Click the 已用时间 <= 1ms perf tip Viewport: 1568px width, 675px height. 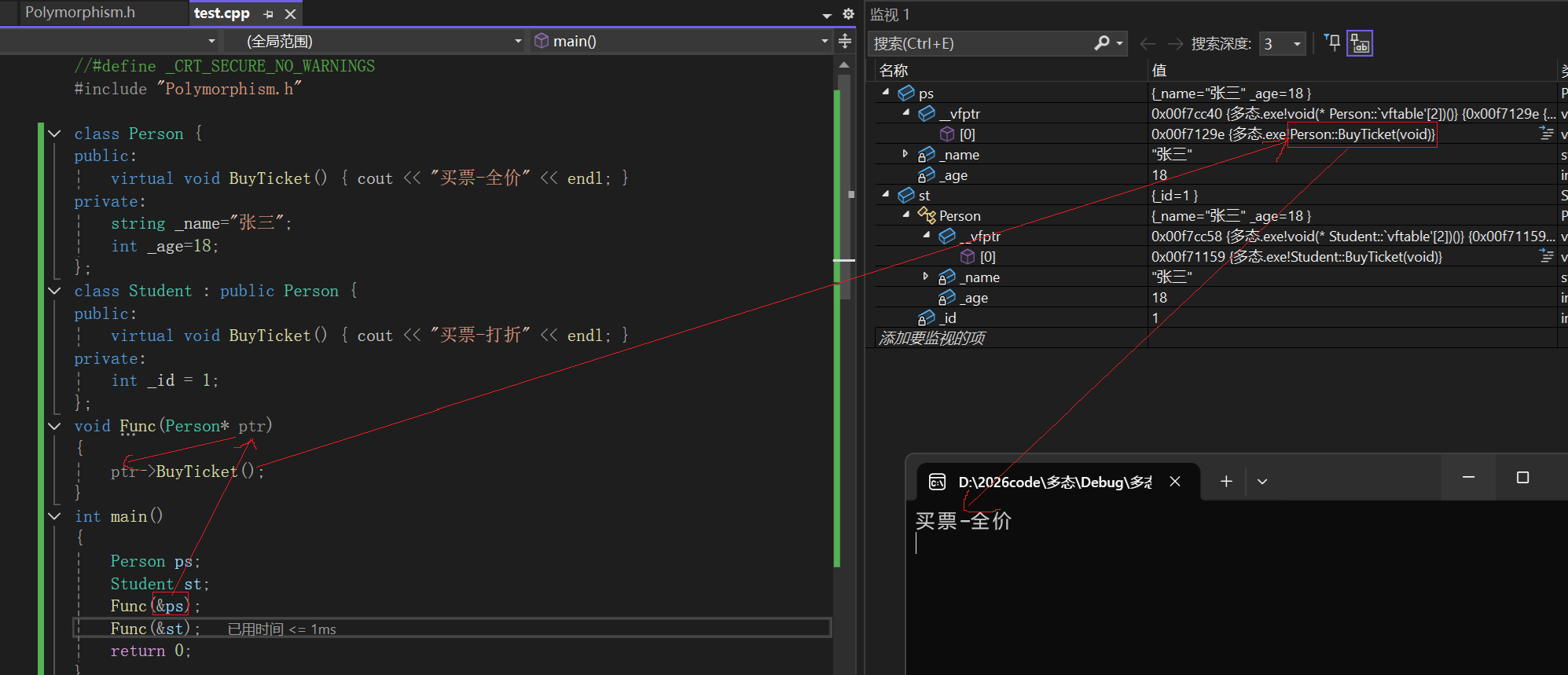click(281, 629)
